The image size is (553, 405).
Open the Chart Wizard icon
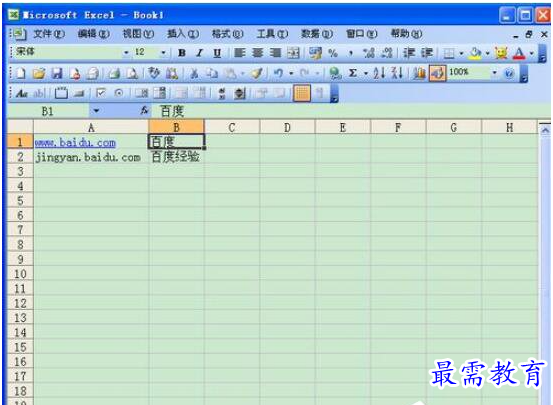tap(419, 73)
